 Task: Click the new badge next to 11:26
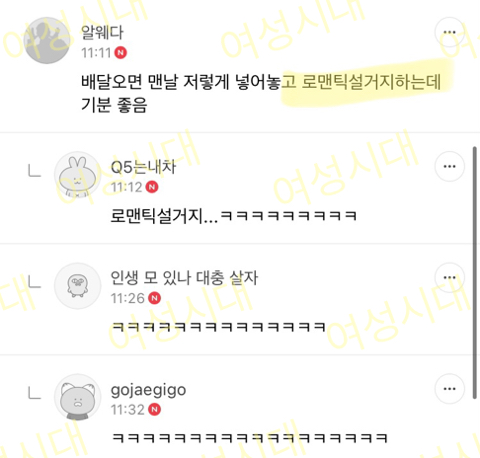click(x=154, y=298)
